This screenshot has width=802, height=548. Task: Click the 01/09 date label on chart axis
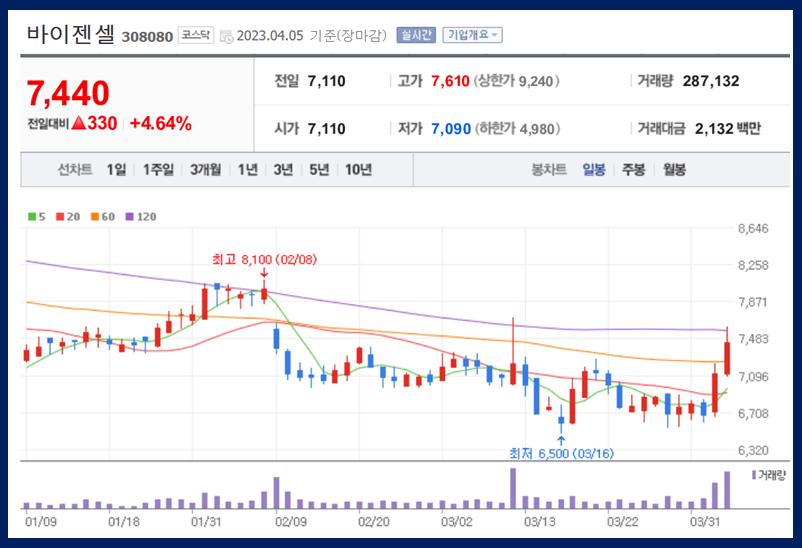coord(41,522)
